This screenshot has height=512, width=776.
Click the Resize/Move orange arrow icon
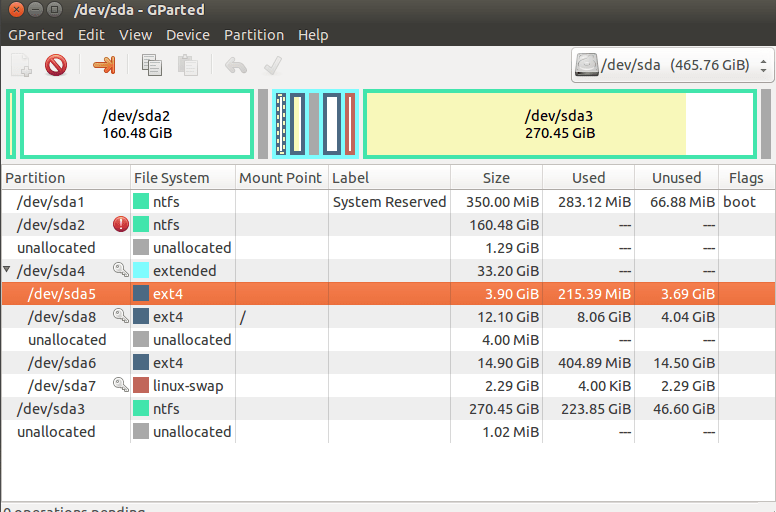[104, 65]
